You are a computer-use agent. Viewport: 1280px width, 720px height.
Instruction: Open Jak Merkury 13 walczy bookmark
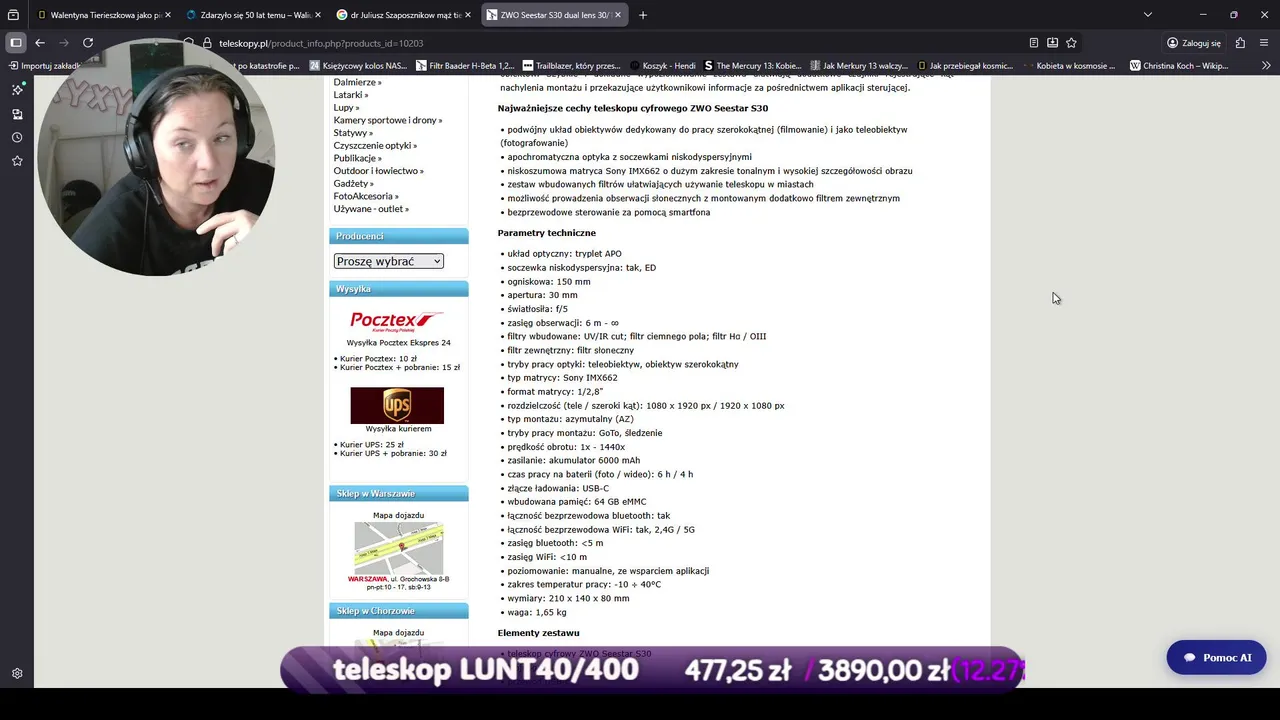coord(859,66)
